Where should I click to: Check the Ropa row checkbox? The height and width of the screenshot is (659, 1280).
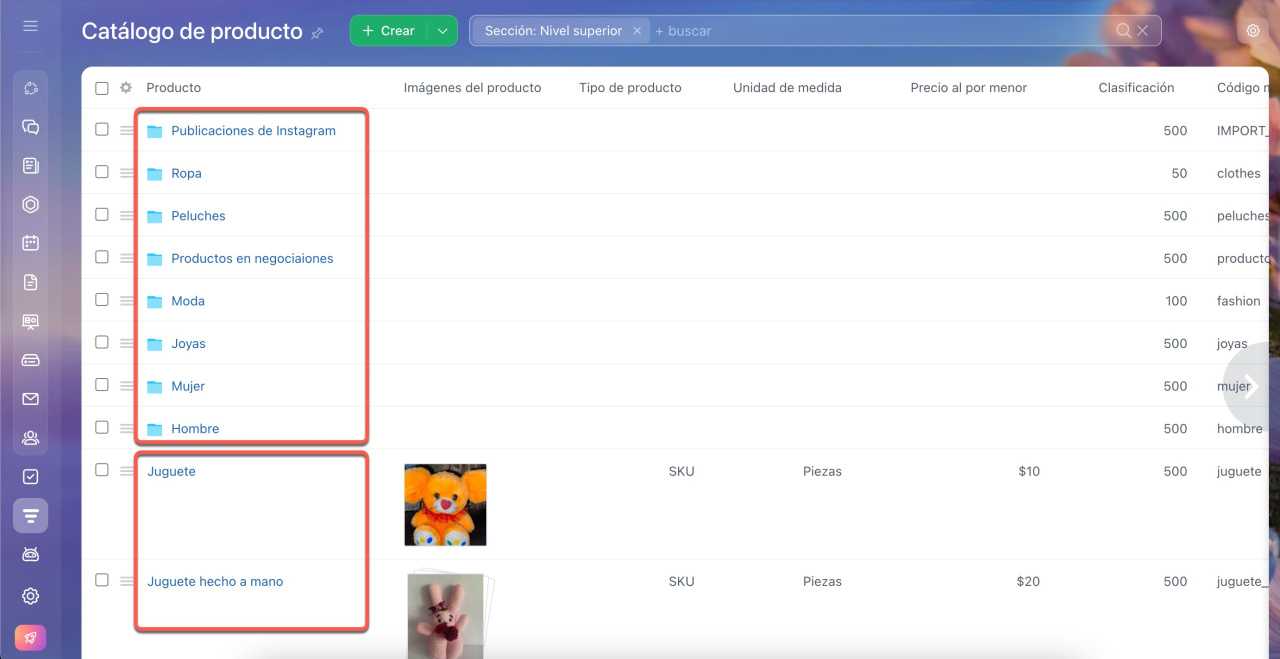point(102,172)
